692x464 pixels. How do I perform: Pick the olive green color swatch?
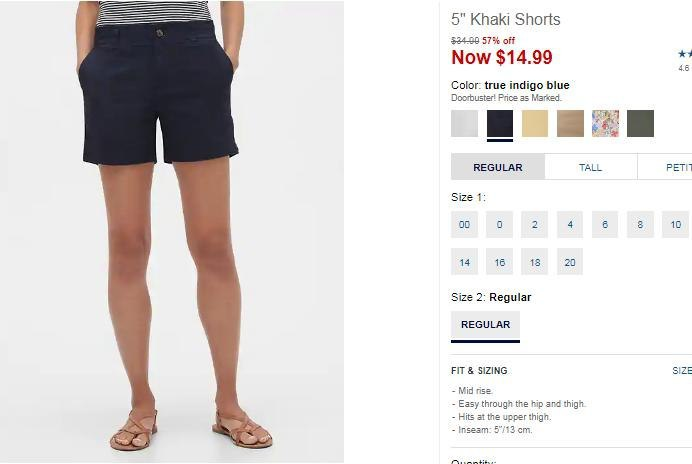point(640,123)
